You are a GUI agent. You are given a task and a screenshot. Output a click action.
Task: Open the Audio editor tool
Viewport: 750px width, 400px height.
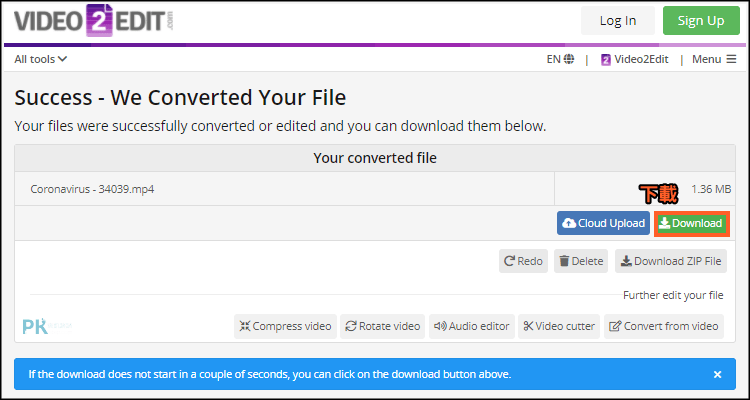[472, 326]
